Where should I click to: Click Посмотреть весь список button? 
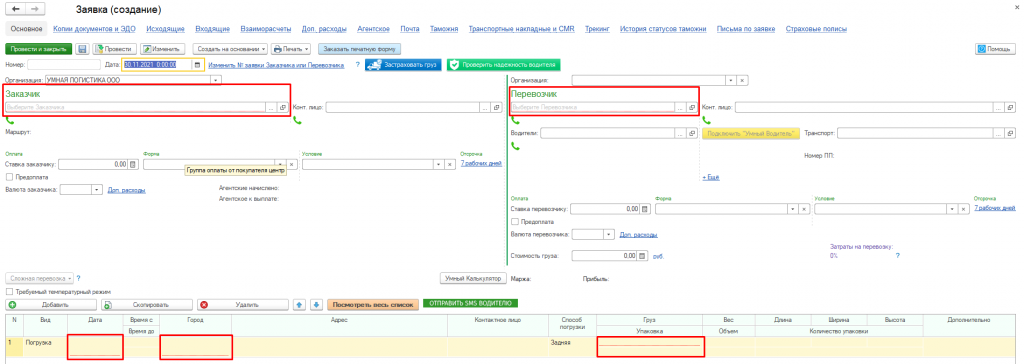(372, 305)
